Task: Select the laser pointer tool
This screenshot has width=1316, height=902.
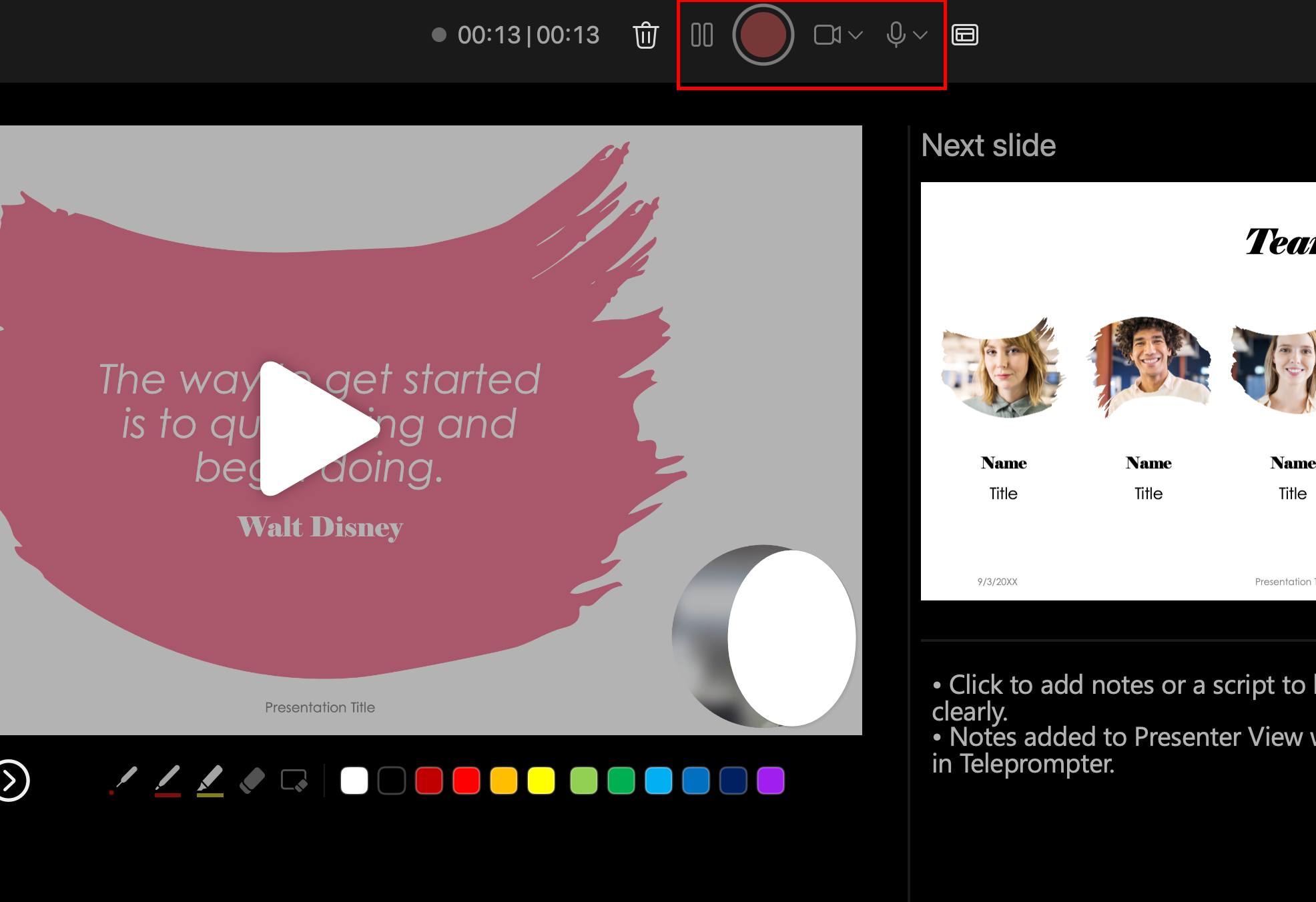Action: point(124,780)
